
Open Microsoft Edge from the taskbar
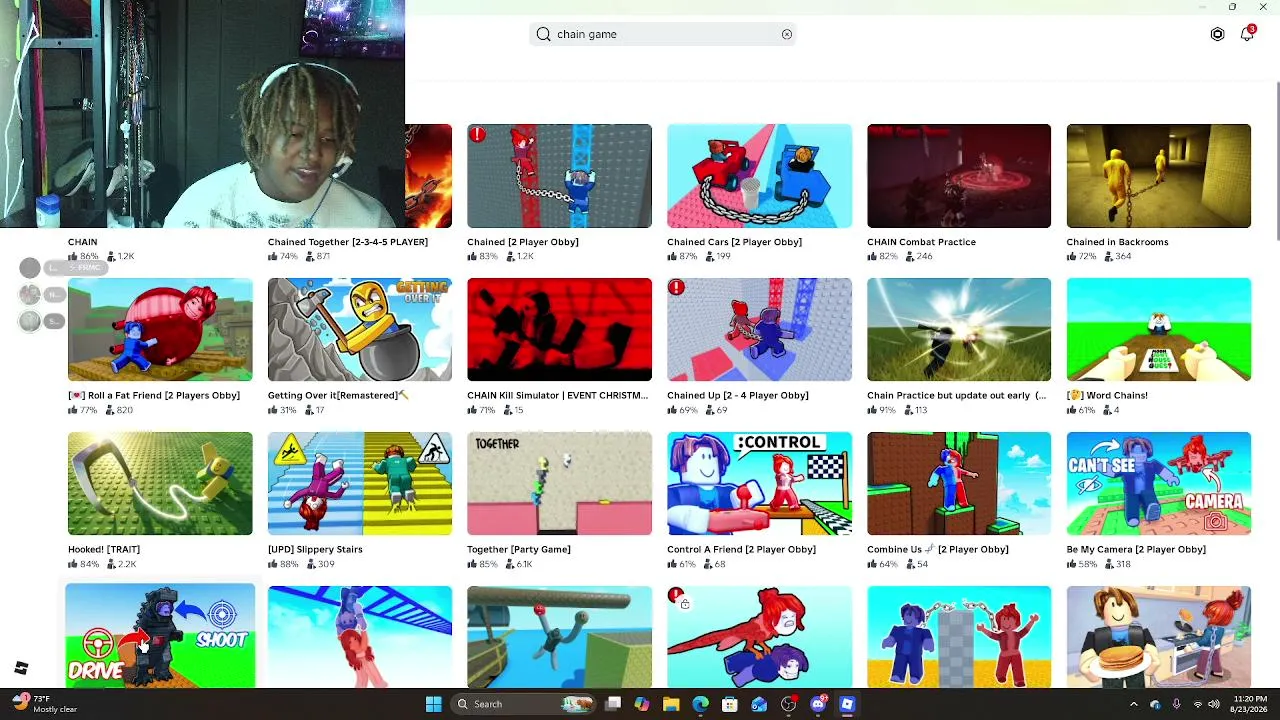tap(700, 704)
